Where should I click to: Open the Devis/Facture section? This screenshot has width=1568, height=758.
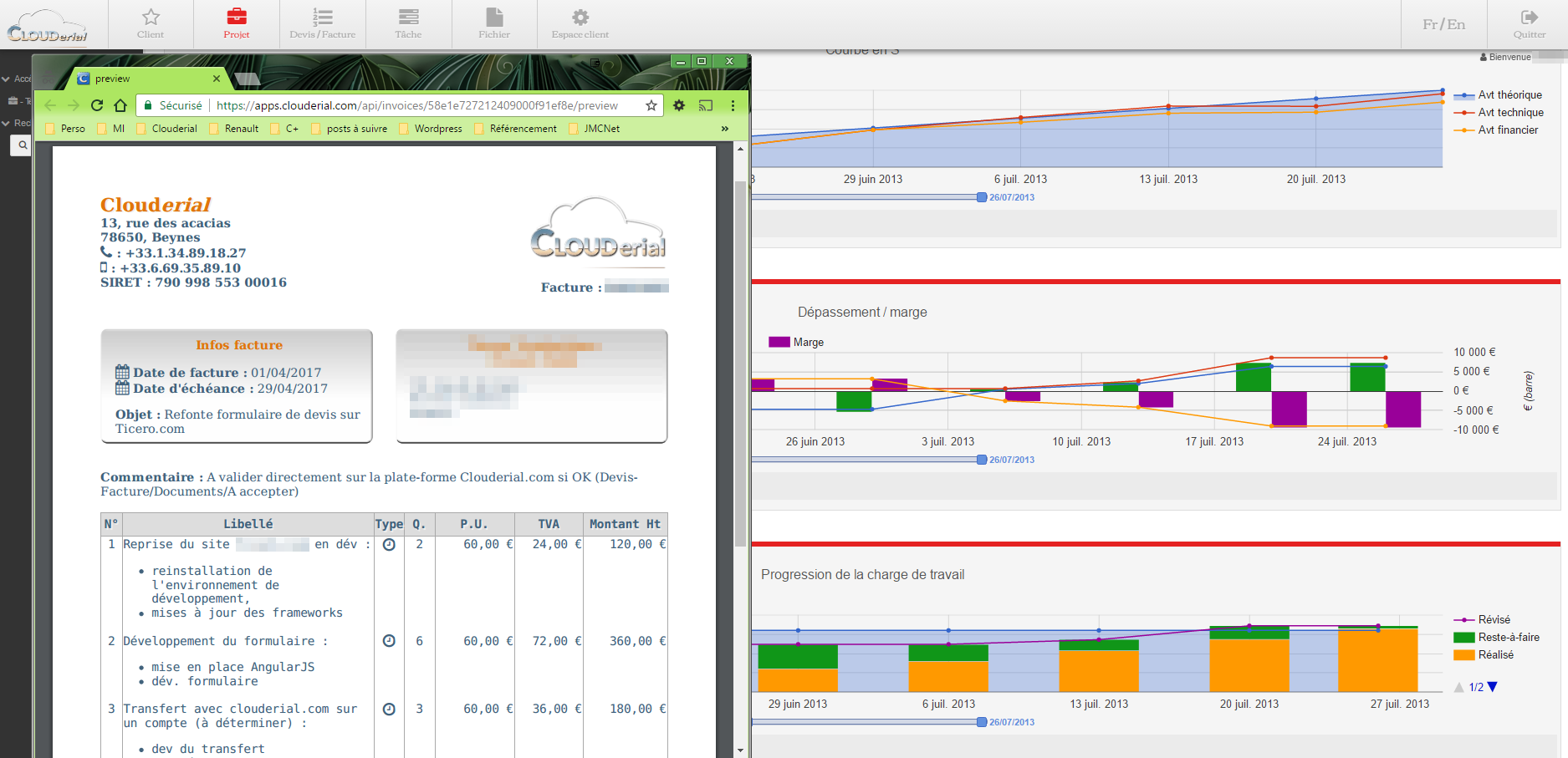coord(323,24)
